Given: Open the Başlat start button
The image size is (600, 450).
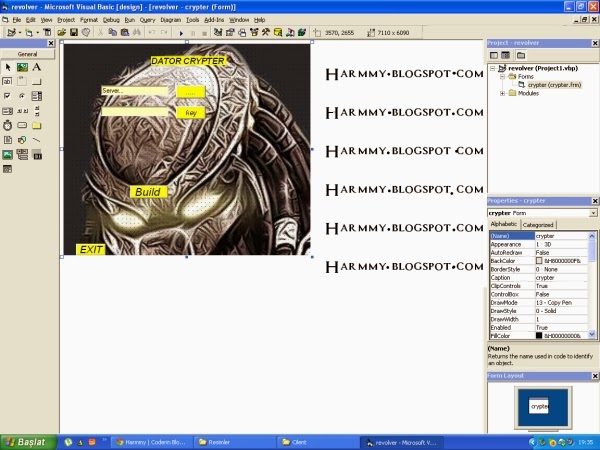Looking at the screenshot, I should point(28,442).
